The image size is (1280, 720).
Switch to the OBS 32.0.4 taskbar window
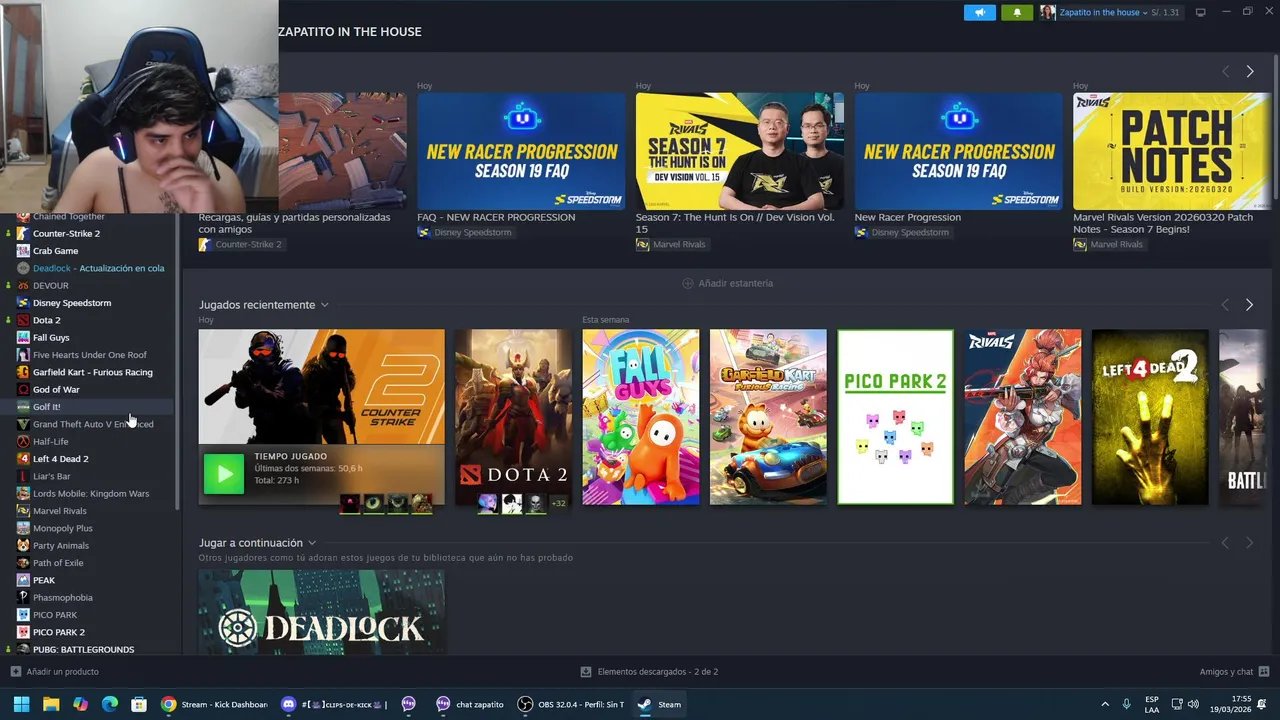[x=571, y=704]
